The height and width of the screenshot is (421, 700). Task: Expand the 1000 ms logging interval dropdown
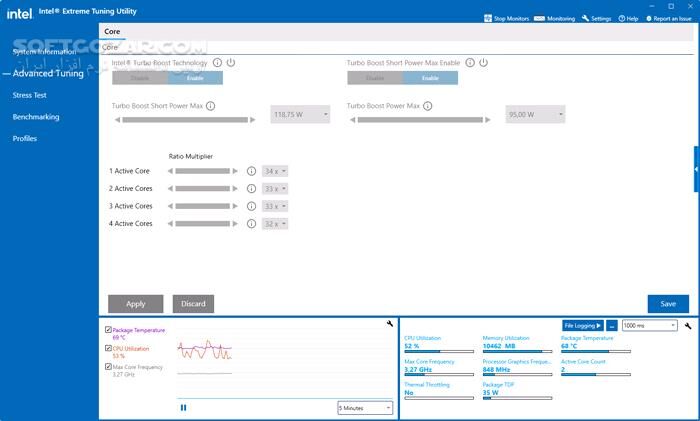click(x=649, y=325)
